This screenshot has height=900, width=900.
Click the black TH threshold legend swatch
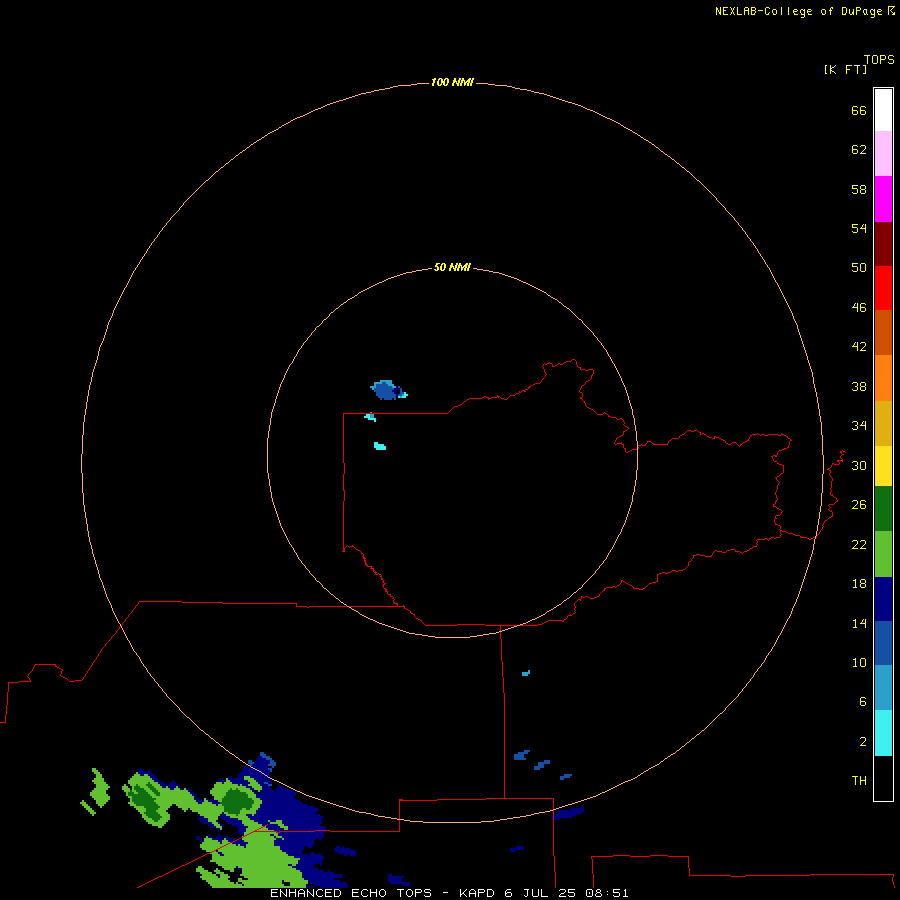click(883, 778)
